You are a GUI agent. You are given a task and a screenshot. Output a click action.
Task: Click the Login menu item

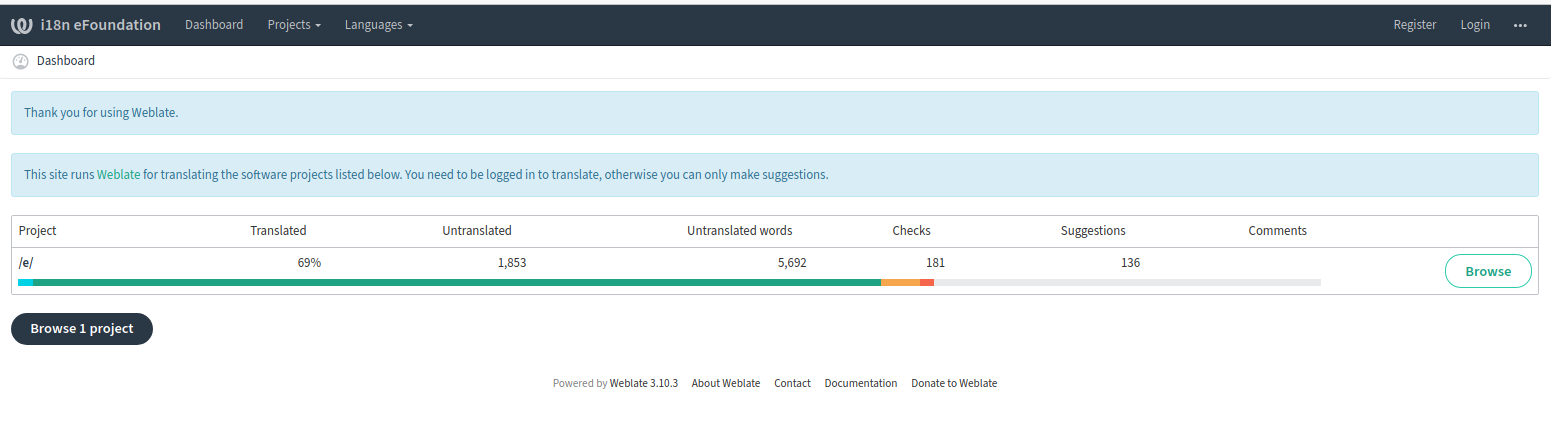pos(1474,25)
